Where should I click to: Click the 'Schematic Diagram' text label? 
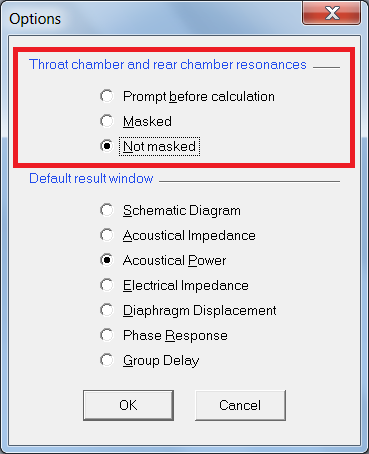[182, 211]
